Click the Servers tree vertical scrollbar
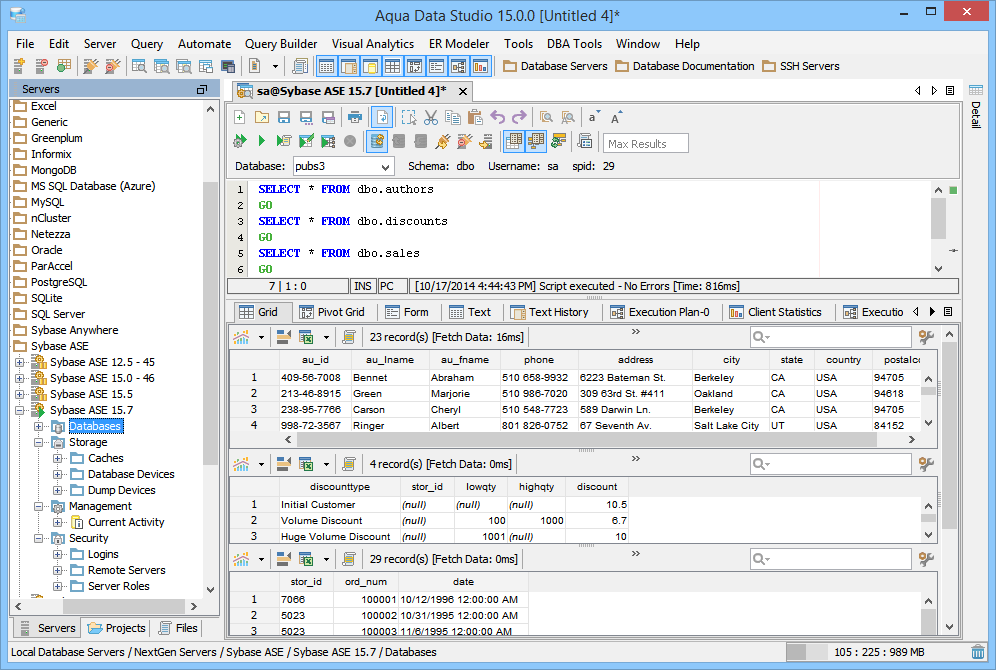Image resolution: width=996 pixels, height=670 pixels. [210, 320]
